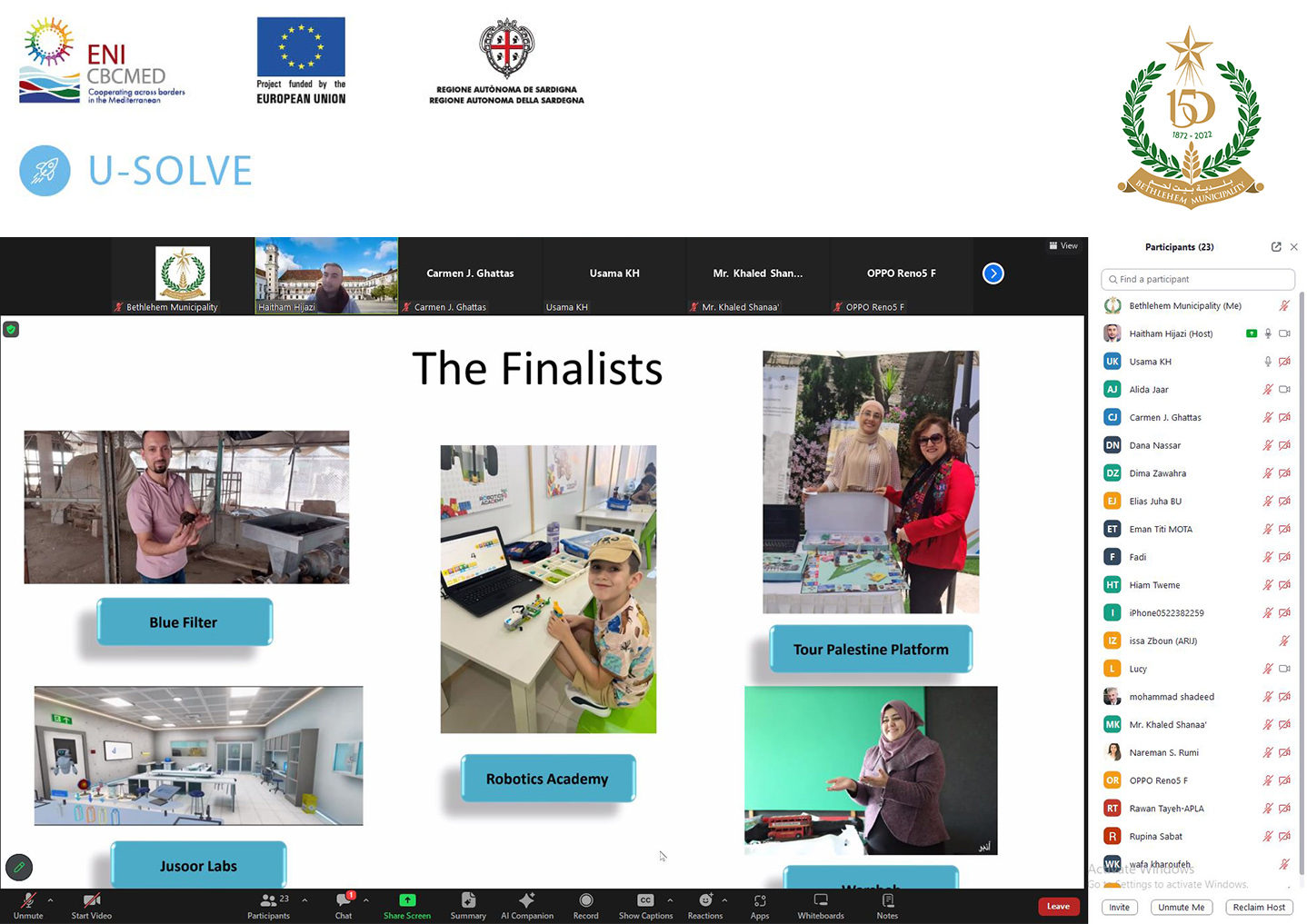Open the caret beside Show Captions

pyautogui.click(x=670, y=900)
